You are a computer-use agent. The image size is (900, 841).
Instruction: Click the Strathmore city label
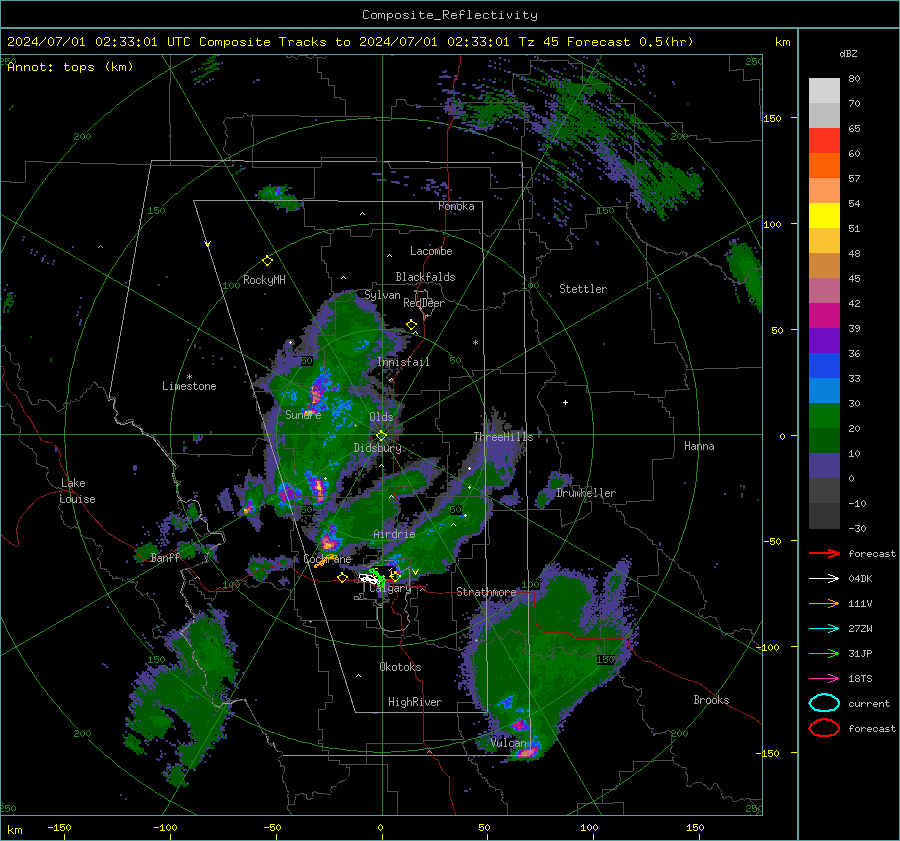486,592
